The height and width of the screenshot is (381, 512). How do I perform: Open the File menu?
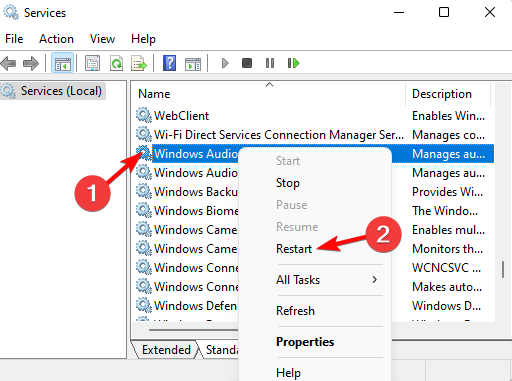[14, 39]
